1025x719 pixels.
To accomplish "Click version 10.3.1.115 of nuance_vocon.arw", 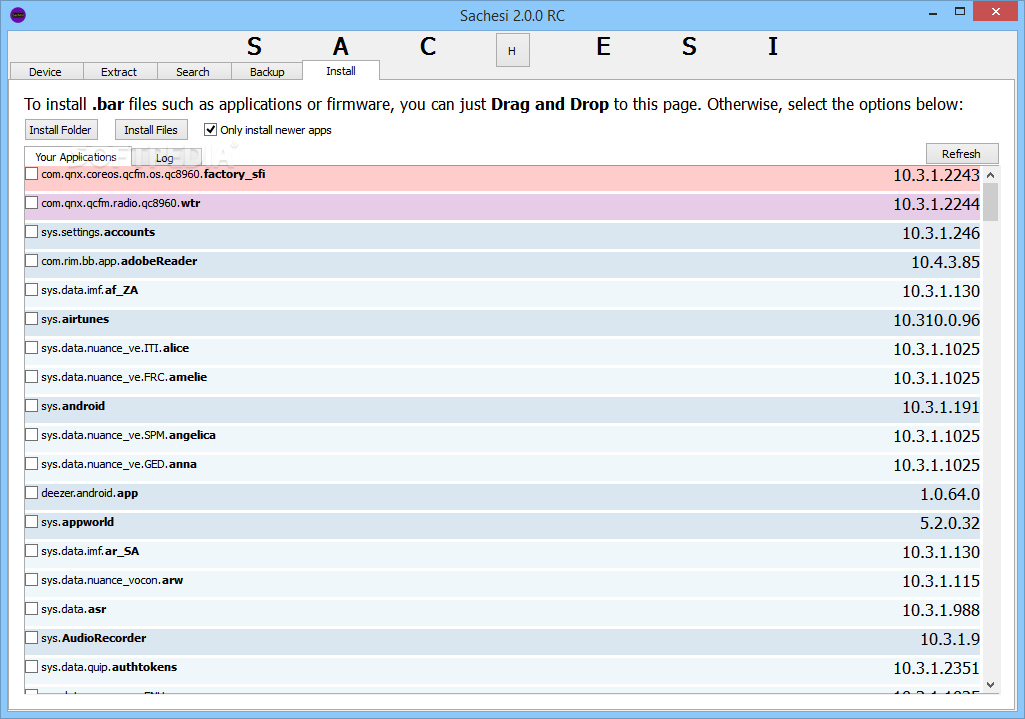I will 941,581.
